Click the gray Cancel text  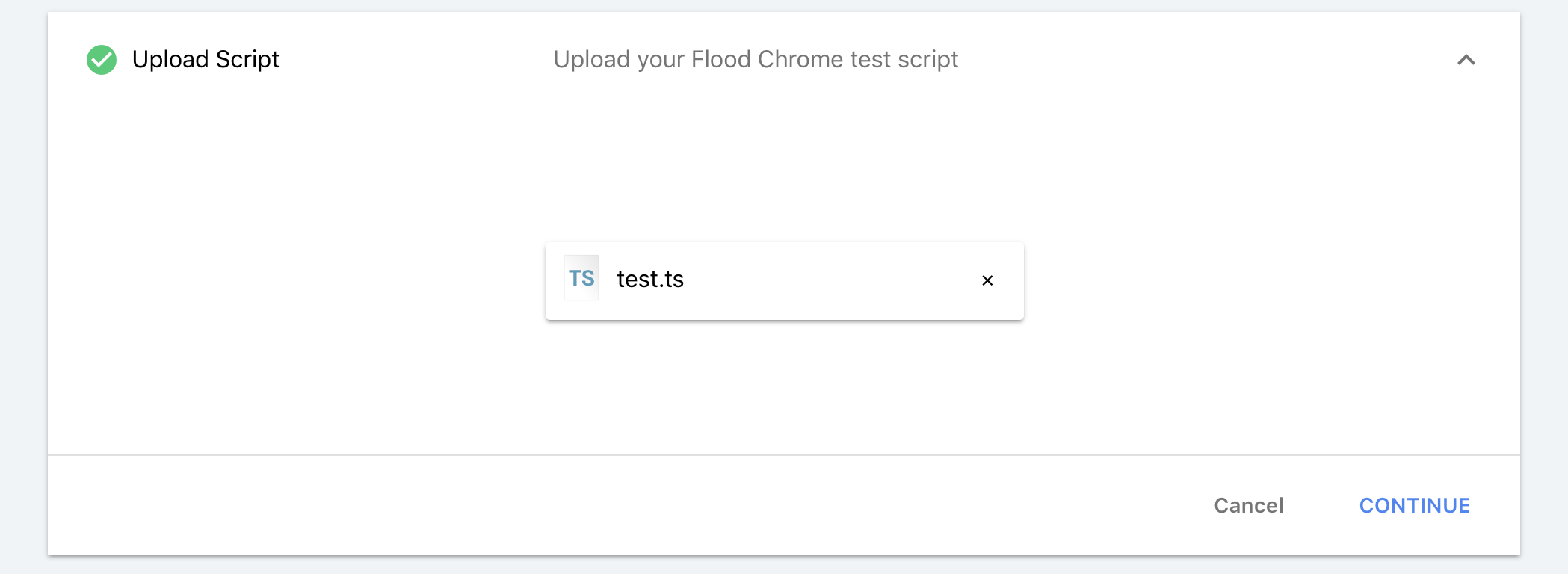(1248, 506)
